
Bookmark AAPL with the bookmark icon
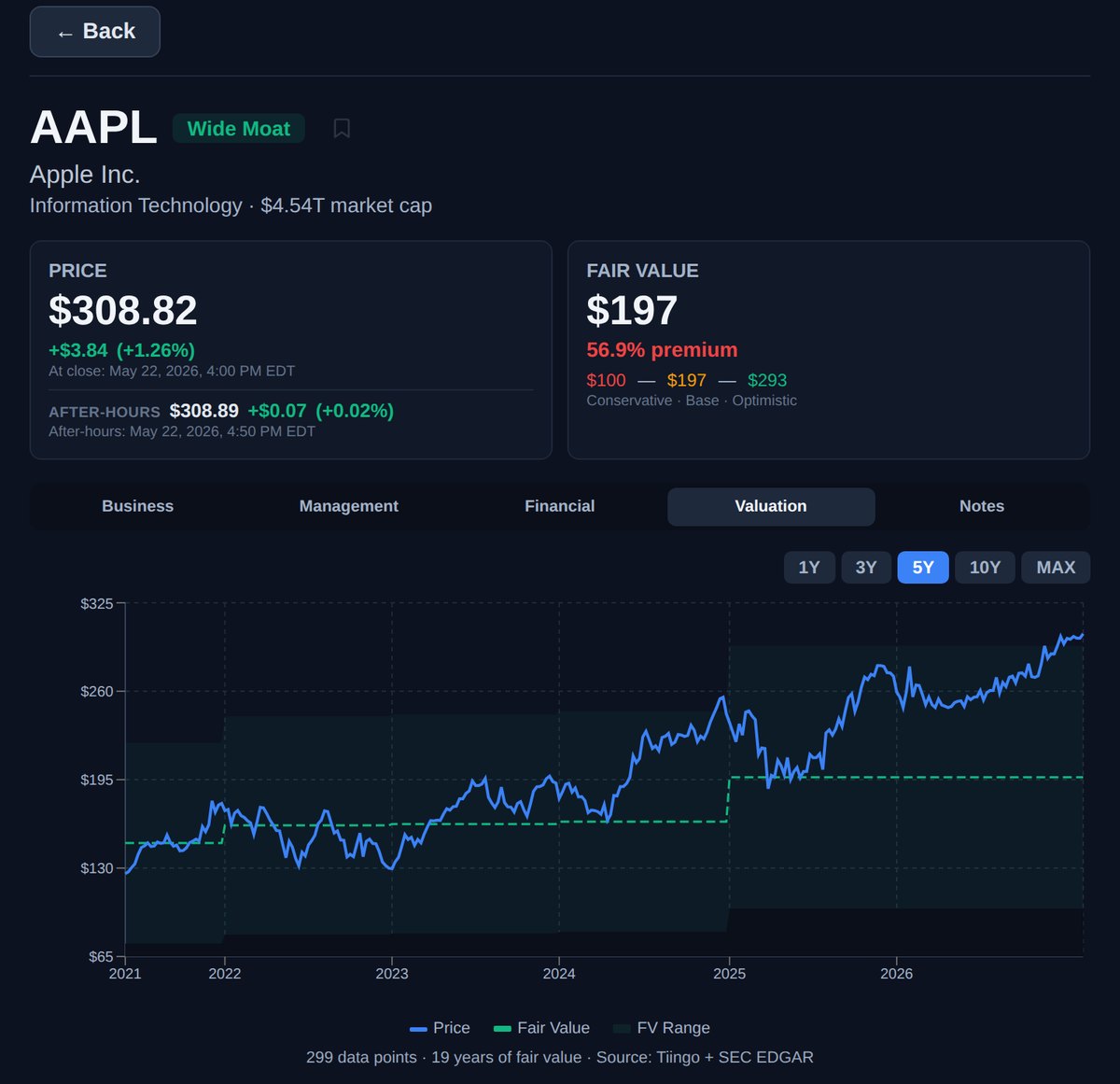[342, 129]
